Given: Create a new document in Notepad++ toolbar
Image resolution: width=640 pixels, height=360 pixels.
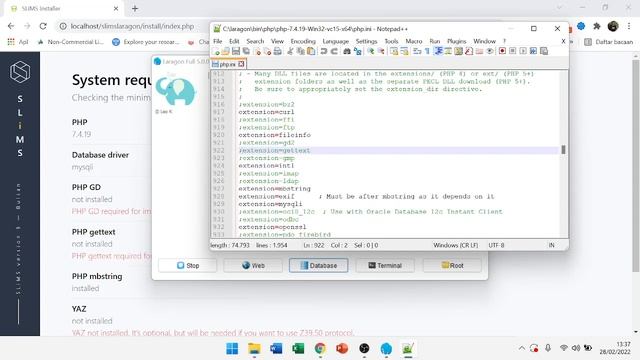Looking at the screenshot, I should 215,51.
